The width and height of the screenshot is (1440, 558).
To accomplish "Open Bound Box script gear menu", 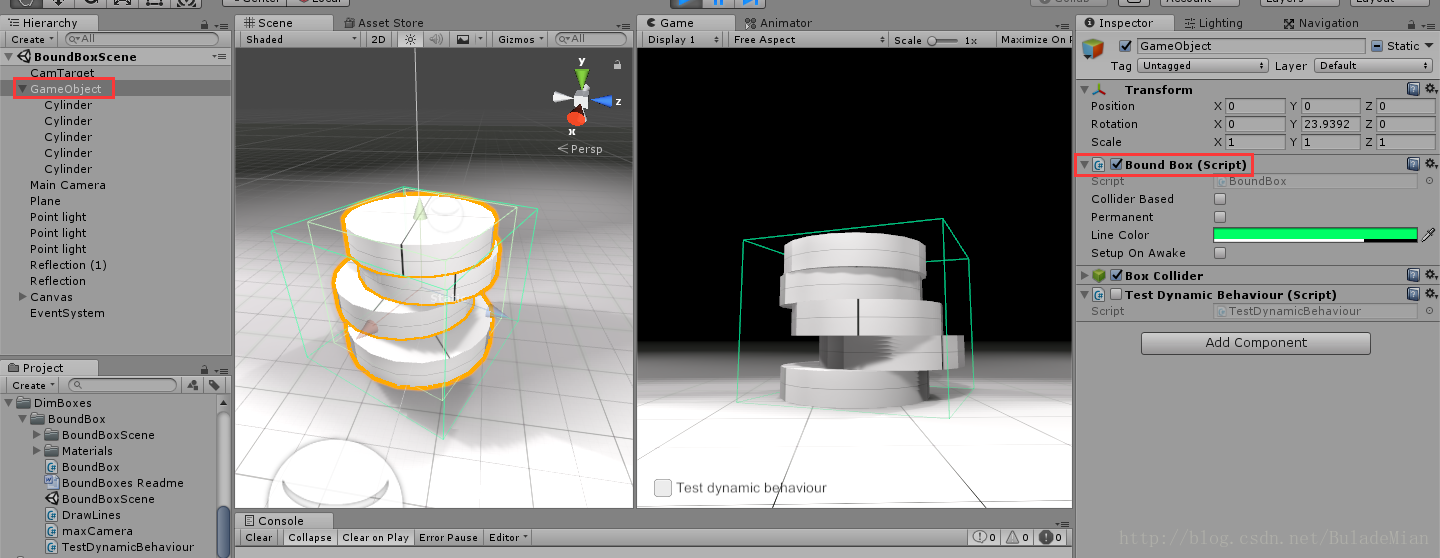I will (x=1430, y=164).
